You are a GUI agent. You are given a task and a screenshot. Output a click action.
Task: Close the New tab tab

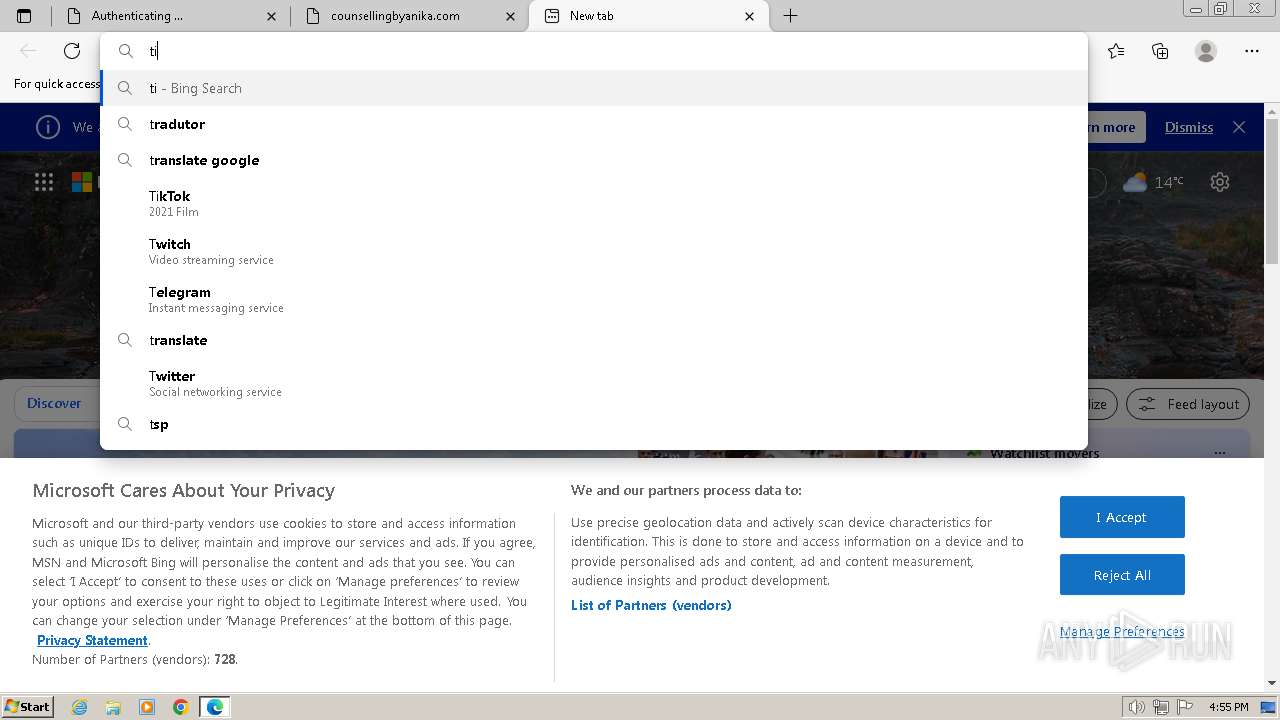tap(751, 16)
